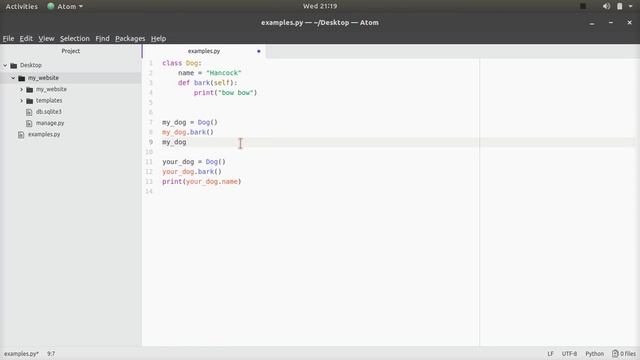Select the examples.py editor tab
640x360 pixels.
[204, 51]
